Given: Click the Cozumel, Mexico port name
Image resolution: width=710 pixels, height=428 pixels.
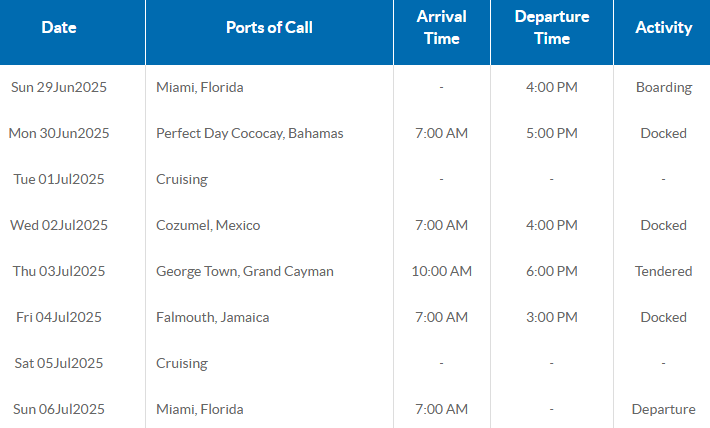Looking at the screenshot, I should coord(208,225).
